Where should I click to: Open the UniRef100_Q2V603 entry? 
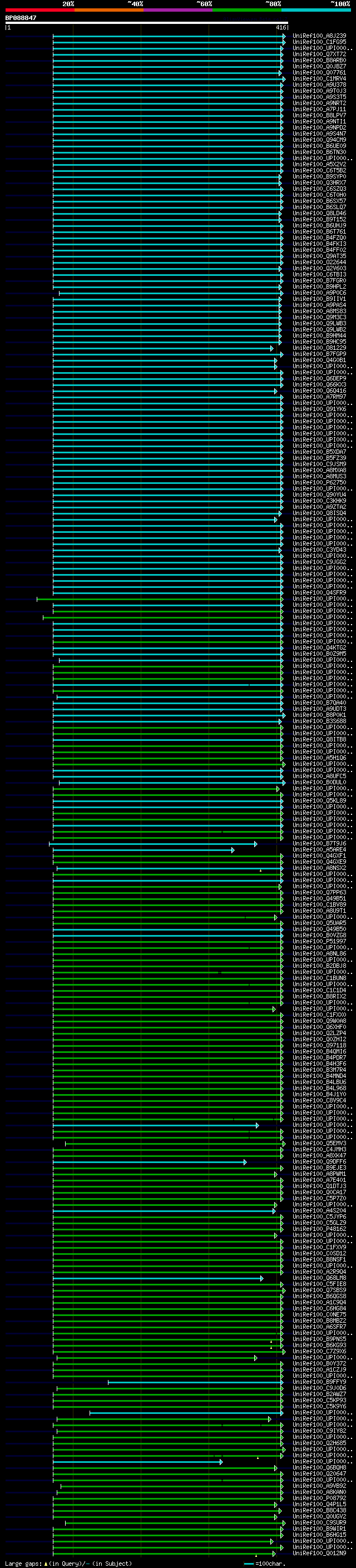(319, 269)
